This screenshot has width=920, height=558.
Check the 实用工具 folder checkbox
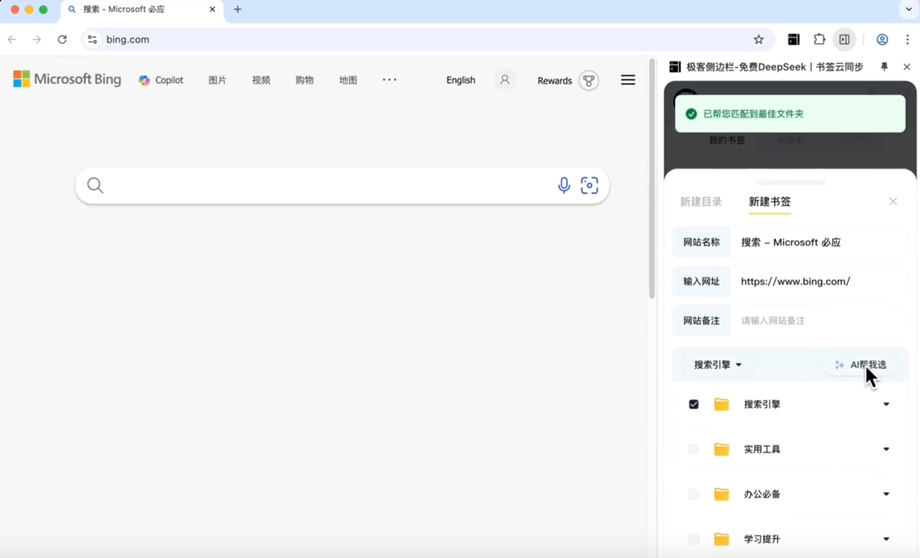(694, 449)
